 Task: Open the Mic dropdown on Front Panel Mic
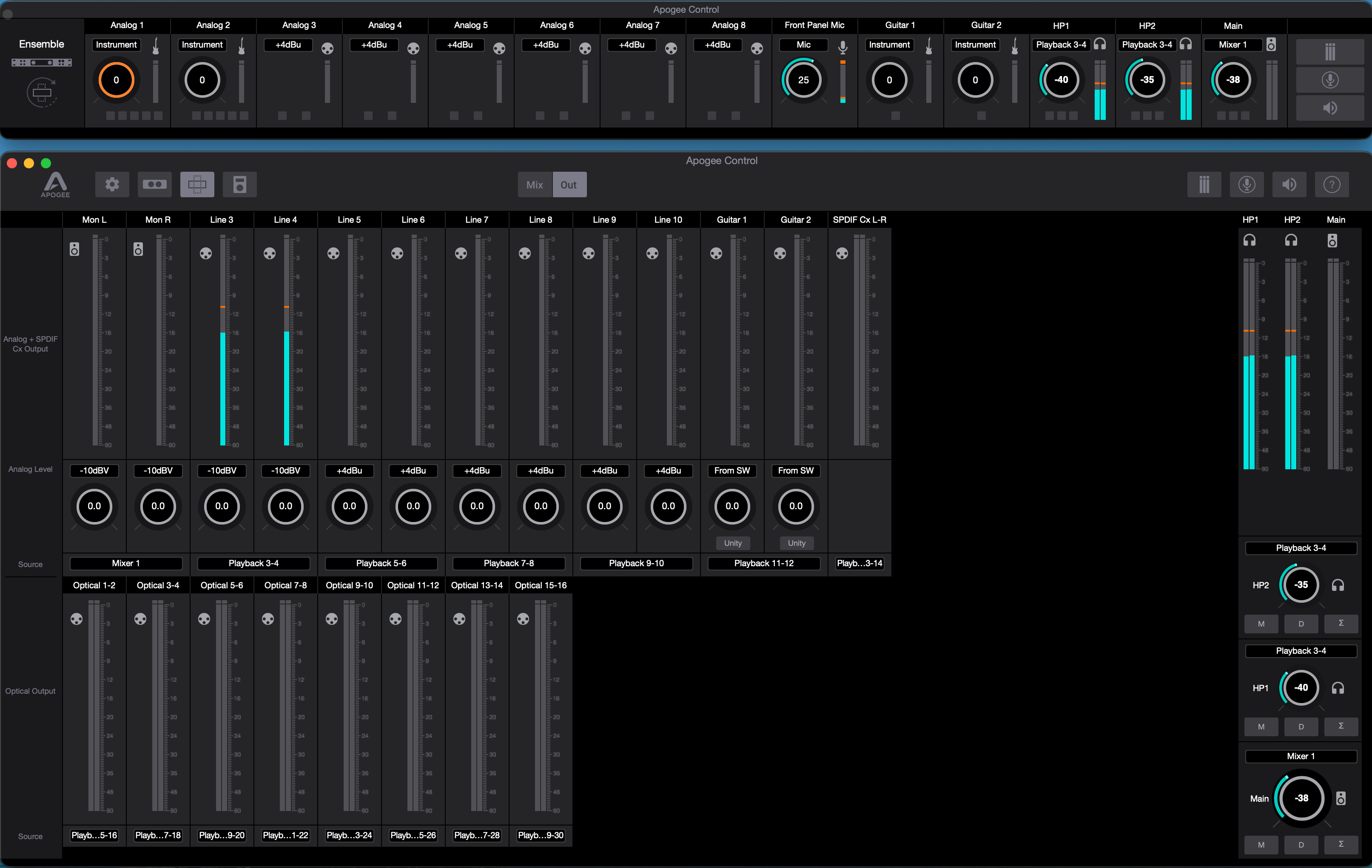tap(804, 45)
